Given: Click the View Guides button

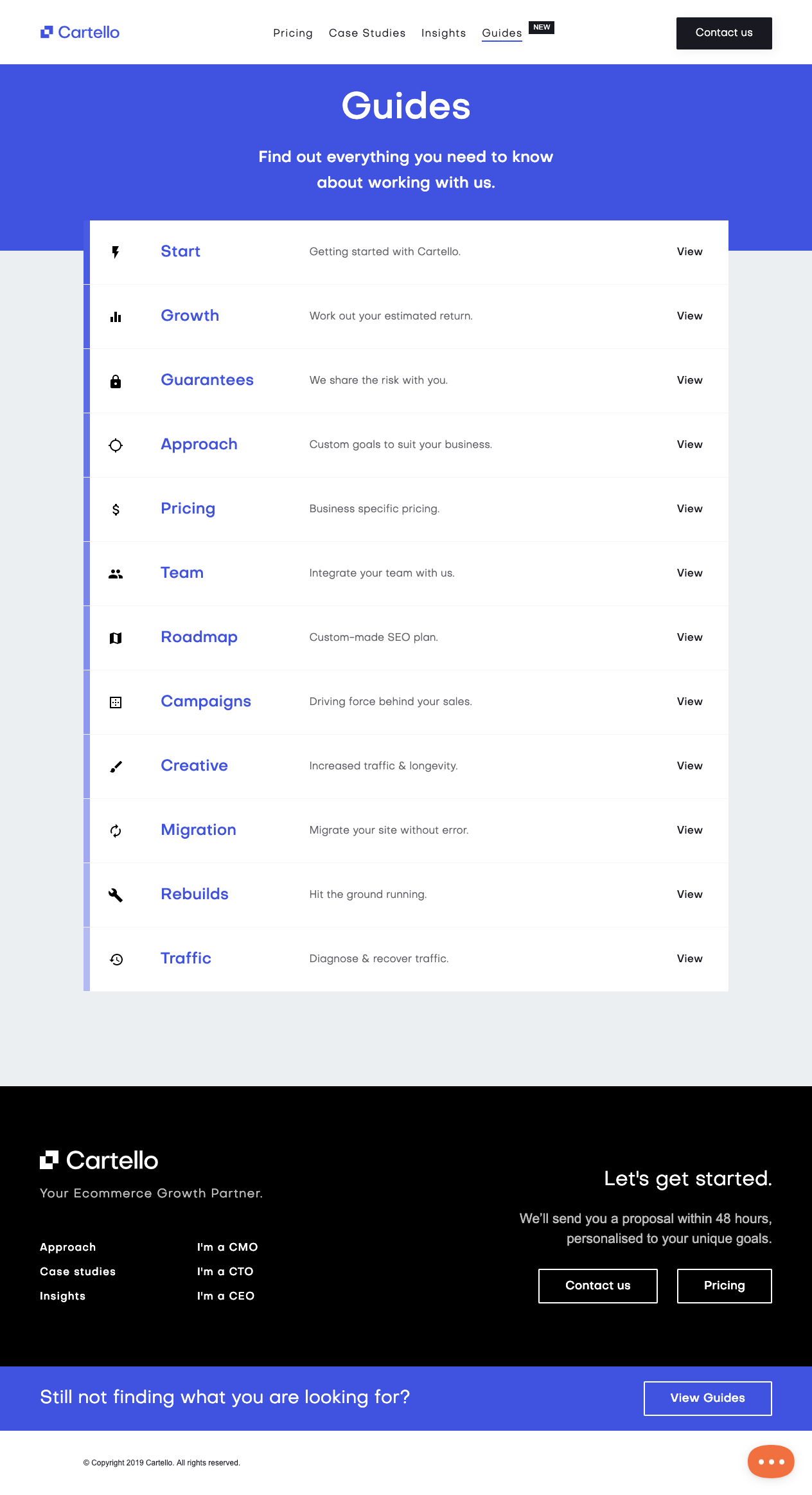Looking at the screenshot, I should [707, 1398].
